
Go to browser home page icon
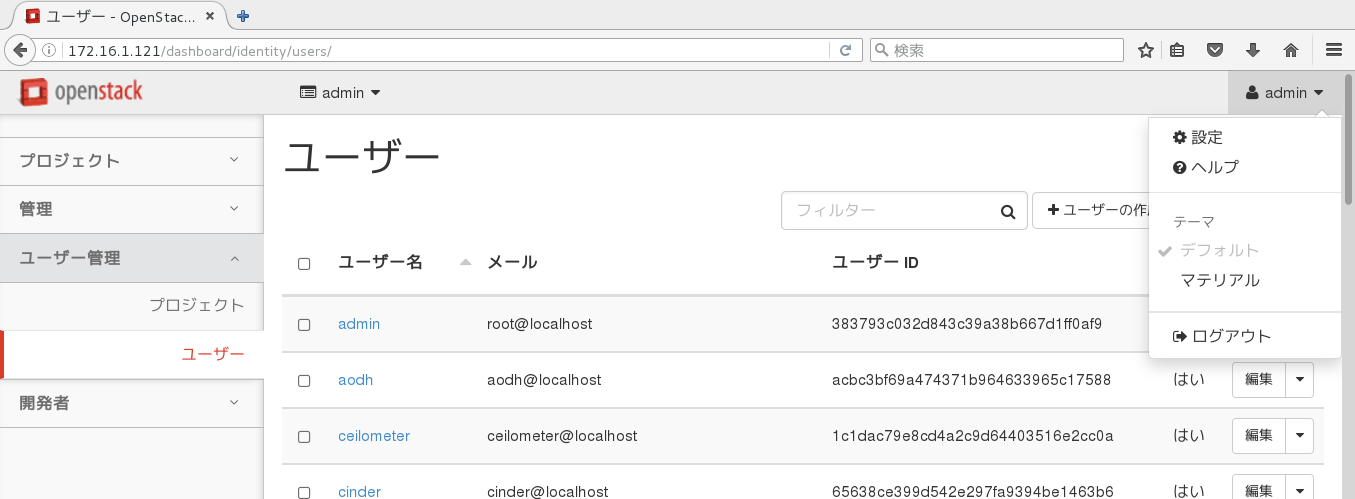[1290, 50]
